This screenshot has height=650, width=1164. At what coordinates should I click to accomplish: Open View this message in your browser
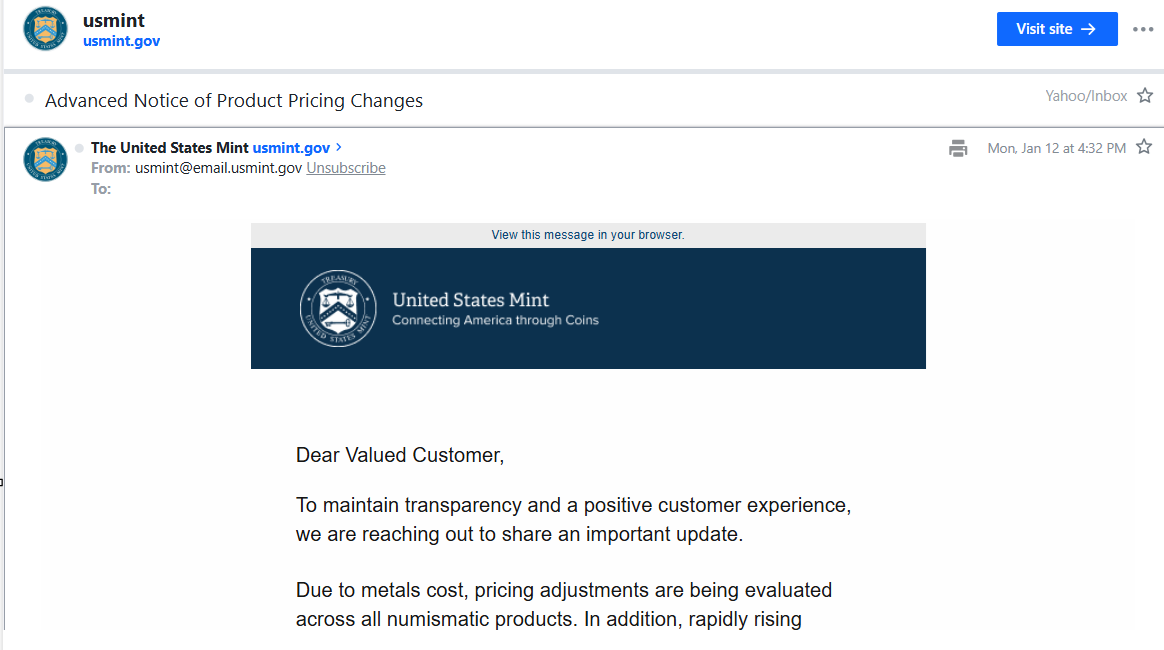[x=588, y=235]
